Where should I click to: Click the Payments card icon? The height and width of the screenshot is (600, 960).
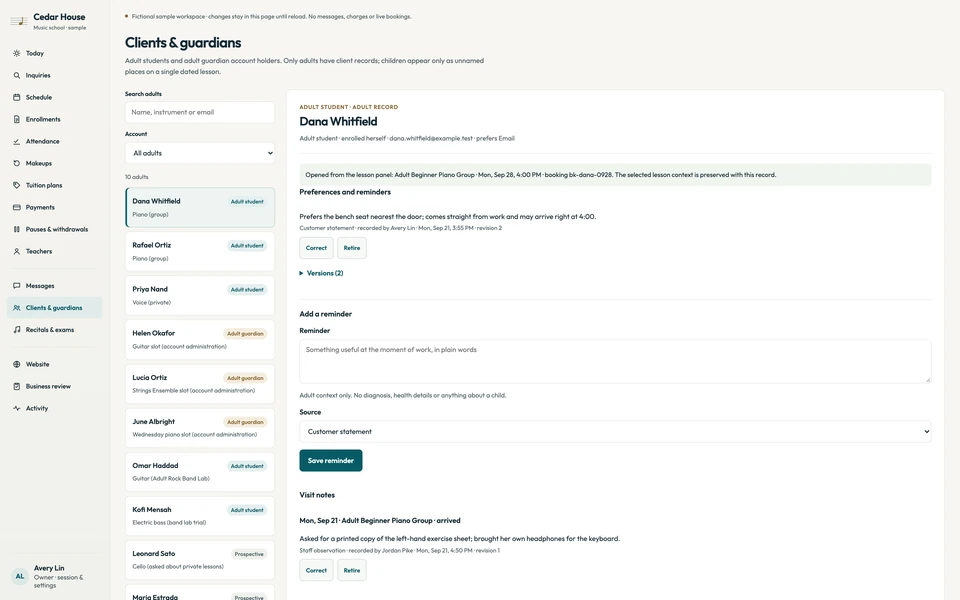point(17,208)
